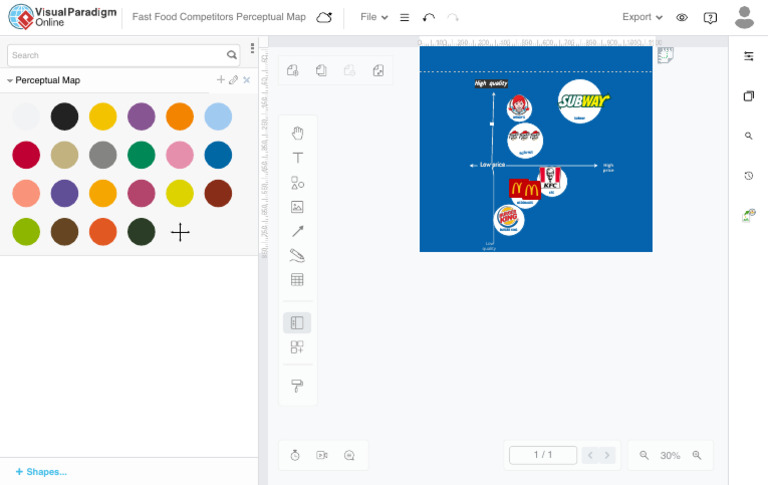The width and height of the screenshot is (768, 485).
Task: Go to the next page arrow
Action: [x=607, y=456]
